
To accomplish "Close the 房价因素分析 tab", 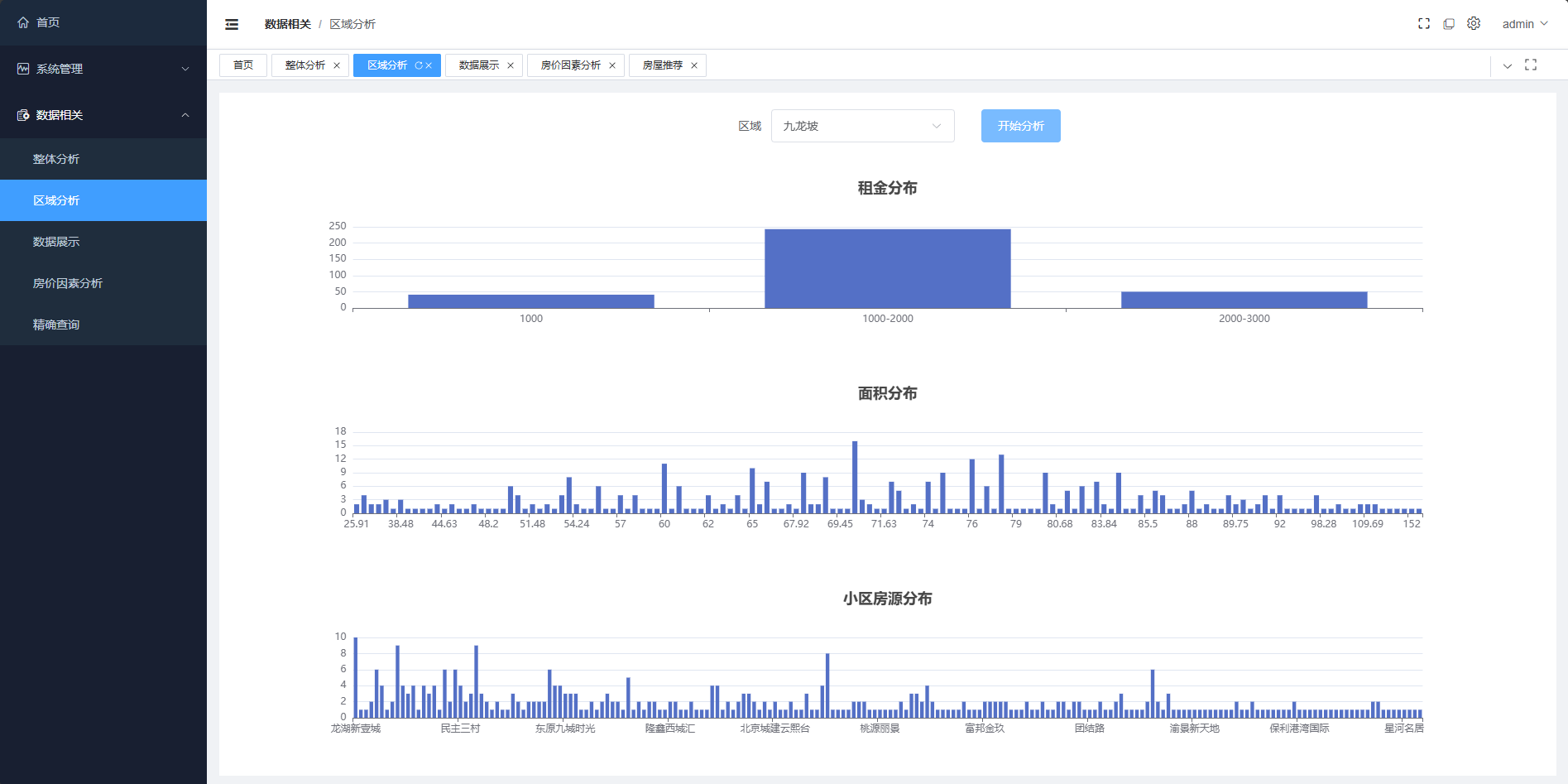I will 612,65.
